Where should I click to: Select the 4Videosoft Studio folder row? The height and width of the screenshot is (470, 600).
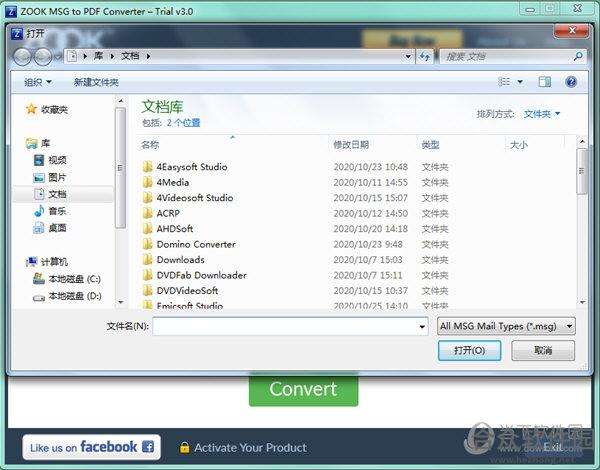click(x=356, y=198)
